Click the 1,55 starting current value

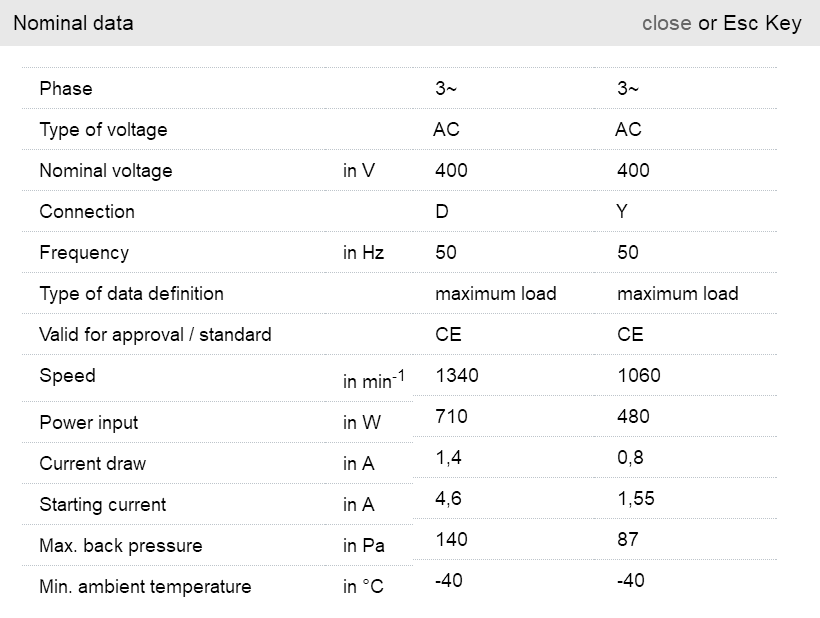[636, 498]
